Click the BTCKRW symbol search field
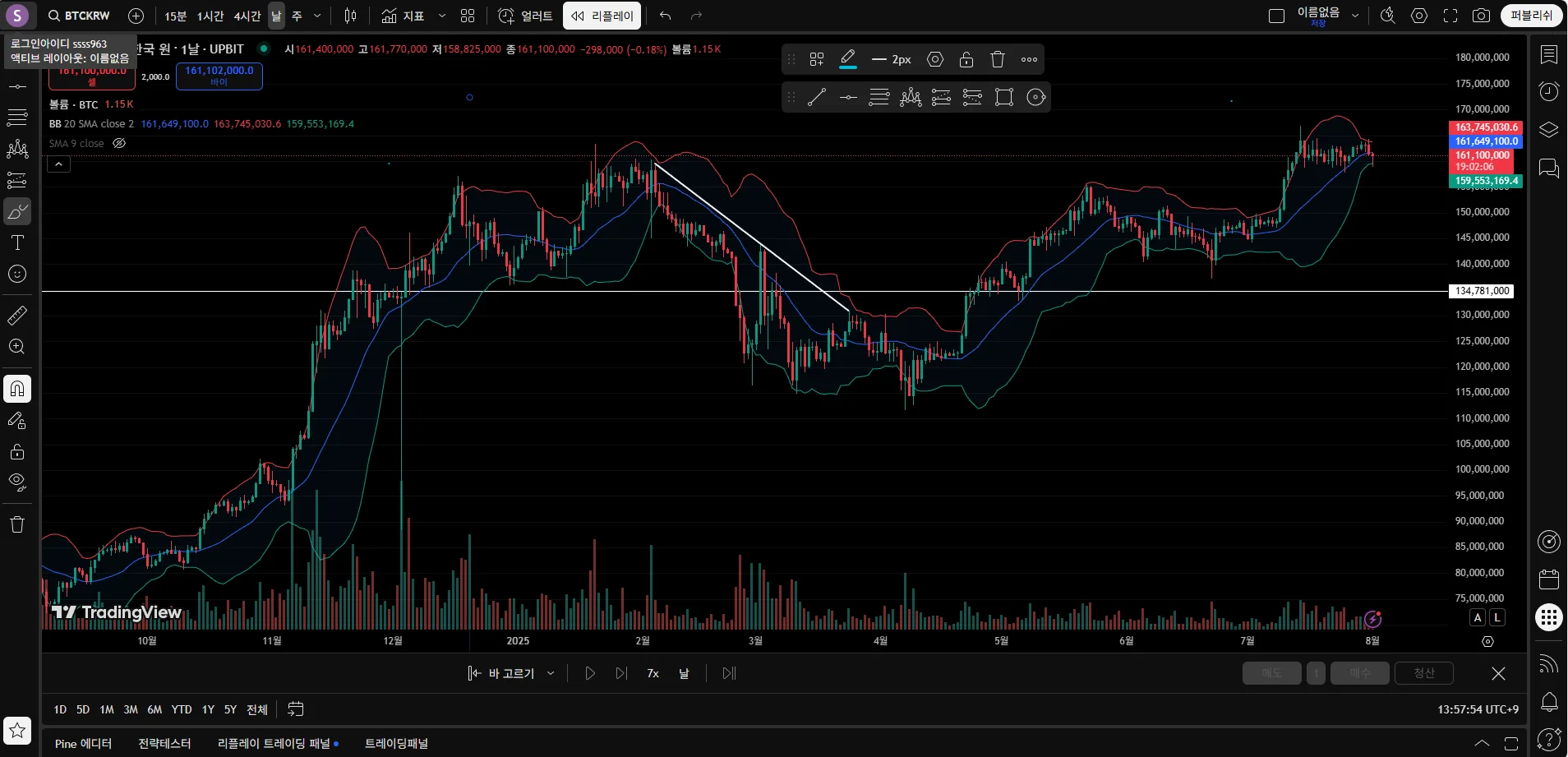The height and width of the screenshot is (757, 1568). point(80,16)
